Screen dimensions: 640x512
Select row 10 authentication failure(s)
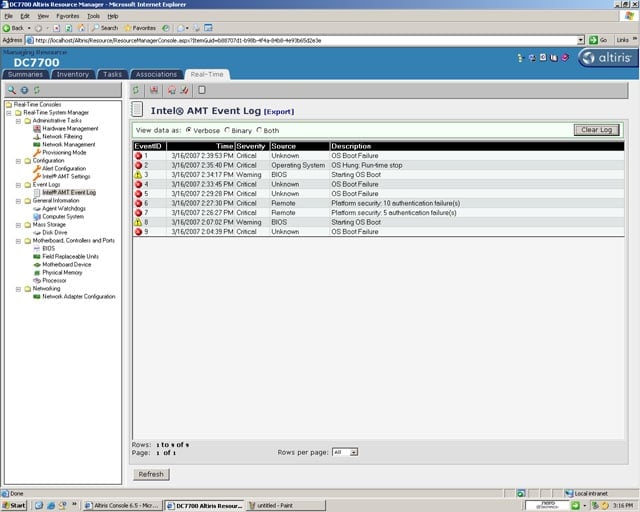click(x=378, y=203)
